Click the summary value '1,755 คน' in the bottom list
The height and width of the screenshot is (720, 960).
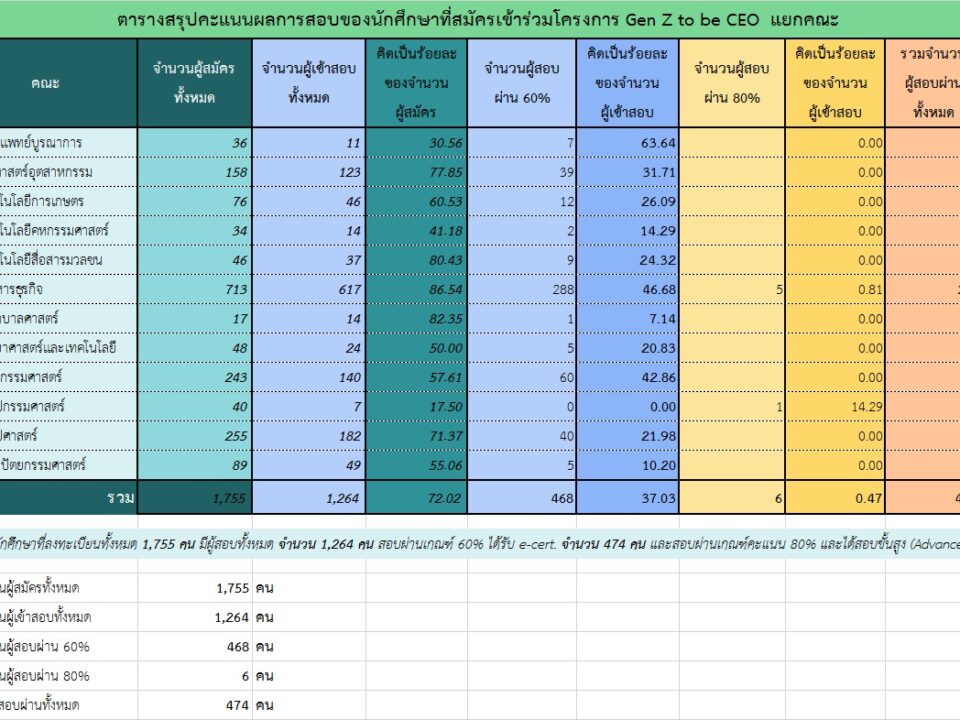click(x=244, y=588)
